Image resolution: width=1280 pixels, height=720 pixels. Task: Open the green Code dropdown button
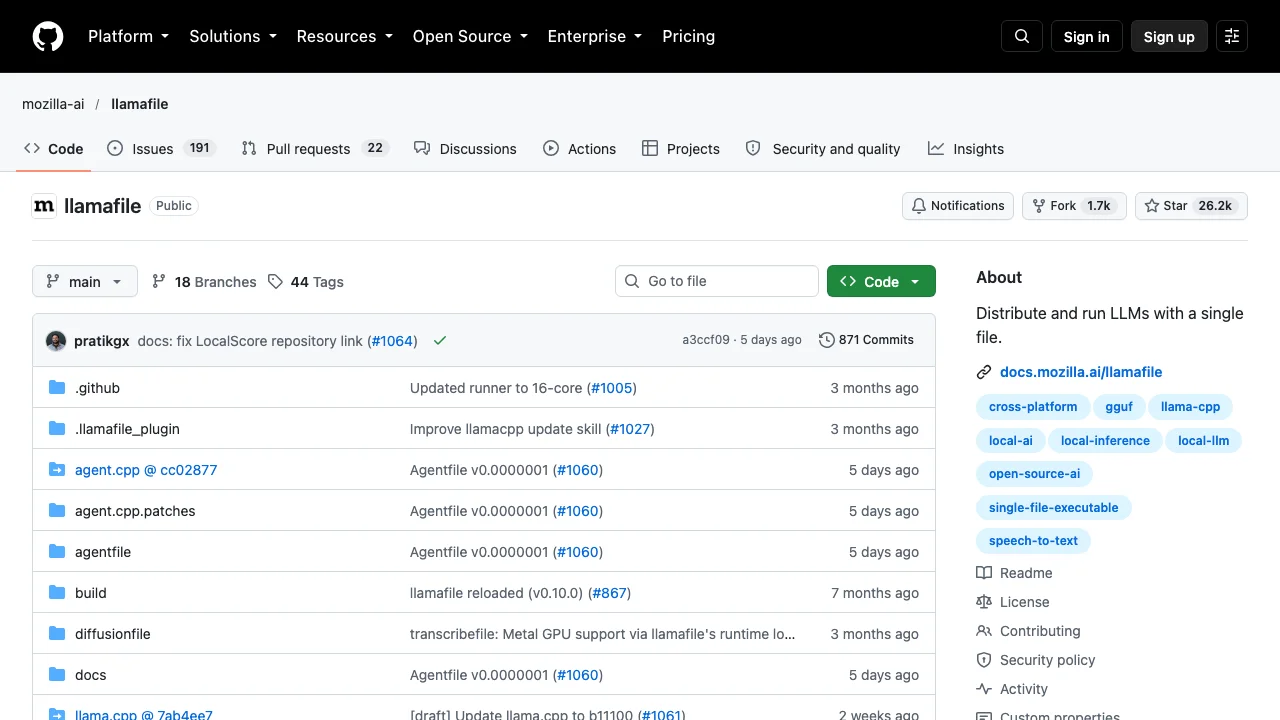881,282
